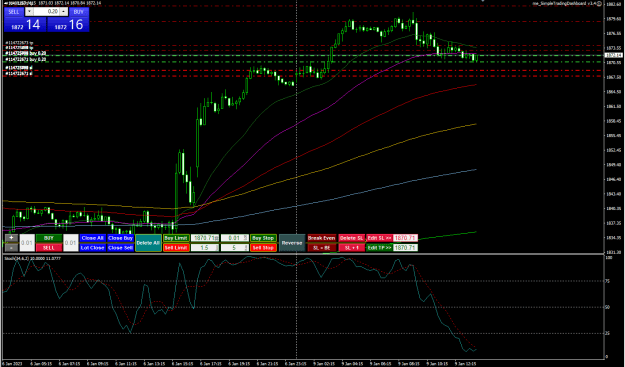Click the red SELL button on the dashboard
Image resolution: width=625 pixels, height=367 pixels.
click(x=49, y=247)
